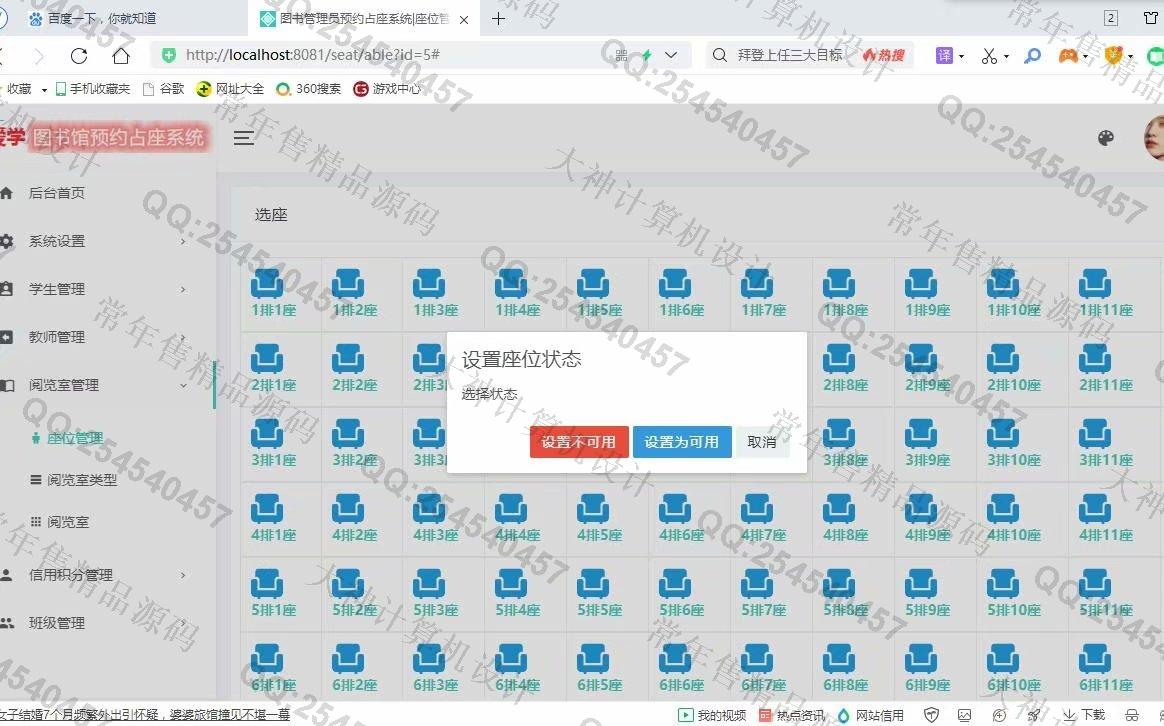Select seat 4排5座 icon
The width and height of the screenshot is (1164, 726).
click(593, 508)
